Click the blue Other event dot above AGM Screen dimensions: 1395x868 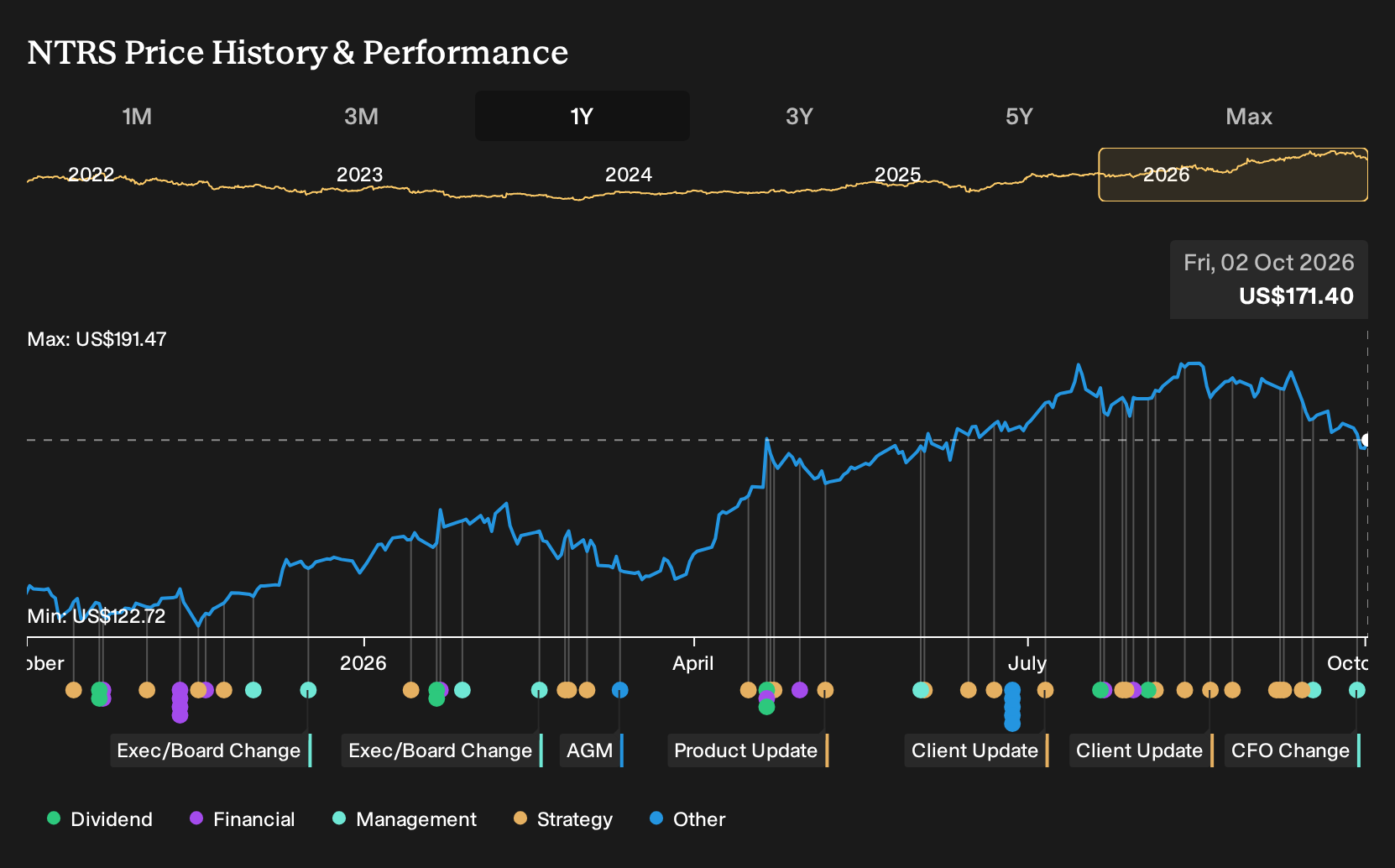[x=619, y=690]
